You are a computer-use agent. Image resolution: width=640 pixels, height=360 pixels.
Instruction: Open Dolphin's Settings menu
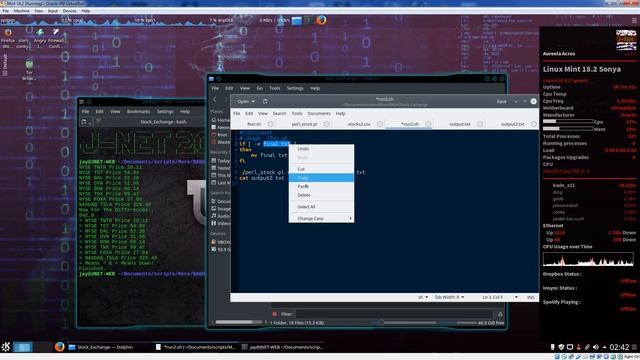pos(295,88)
